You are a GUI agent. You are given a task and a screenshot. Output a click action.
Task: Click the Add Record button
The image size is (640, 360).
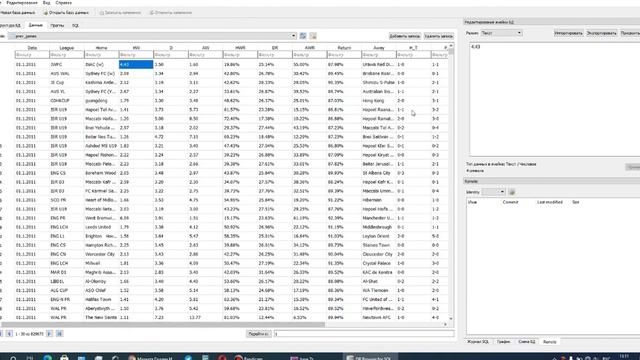pyautogui.click(x=404, y=36)
